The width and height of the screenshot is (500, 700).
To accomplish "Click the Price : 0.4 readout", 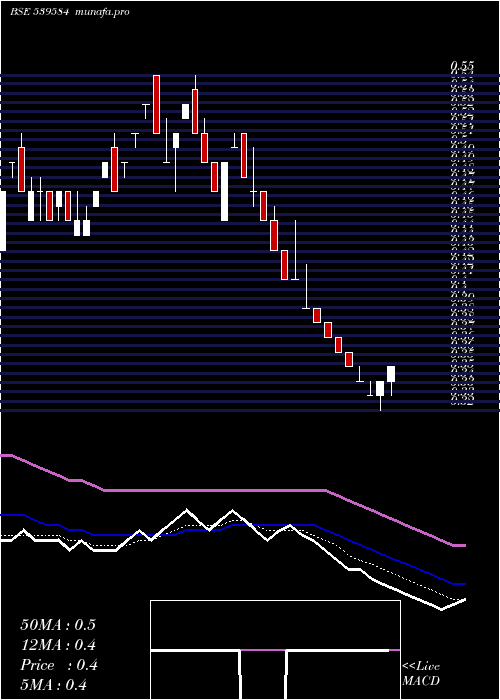I will click(x=58, y=665).
